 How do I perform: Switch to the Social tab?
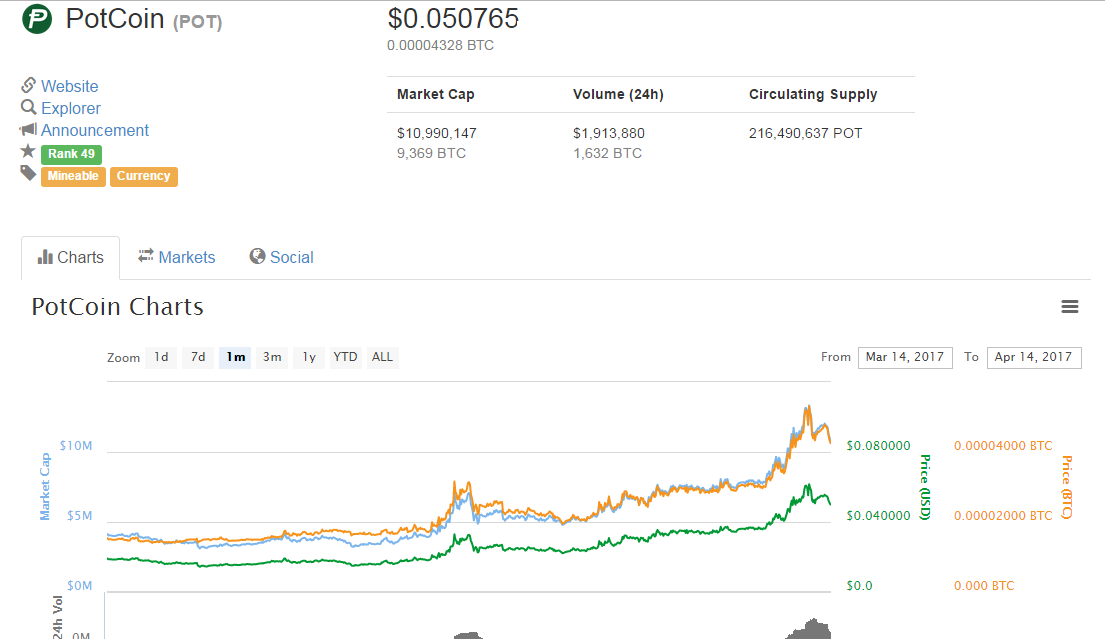[281, 258]
